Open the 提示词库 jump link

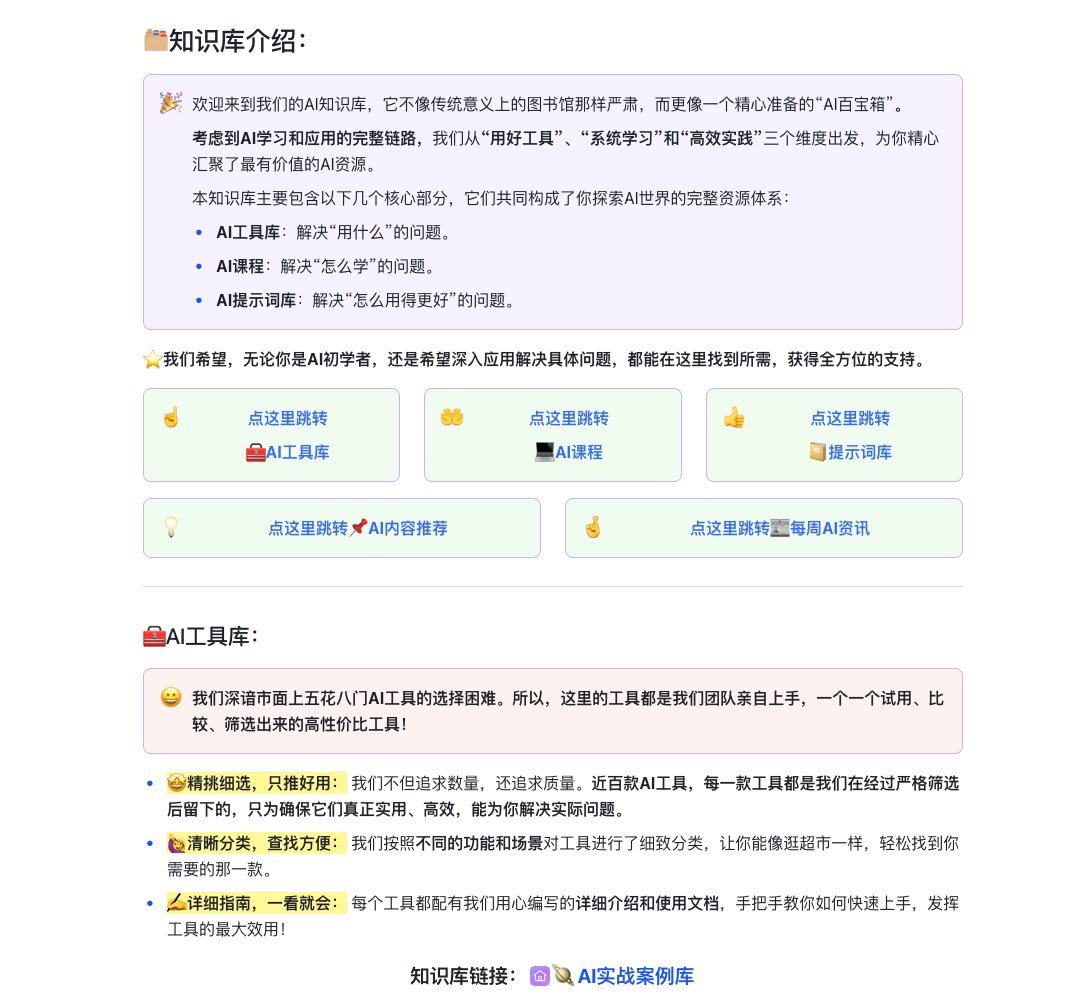pyautogui.click(x=860, y=453)
